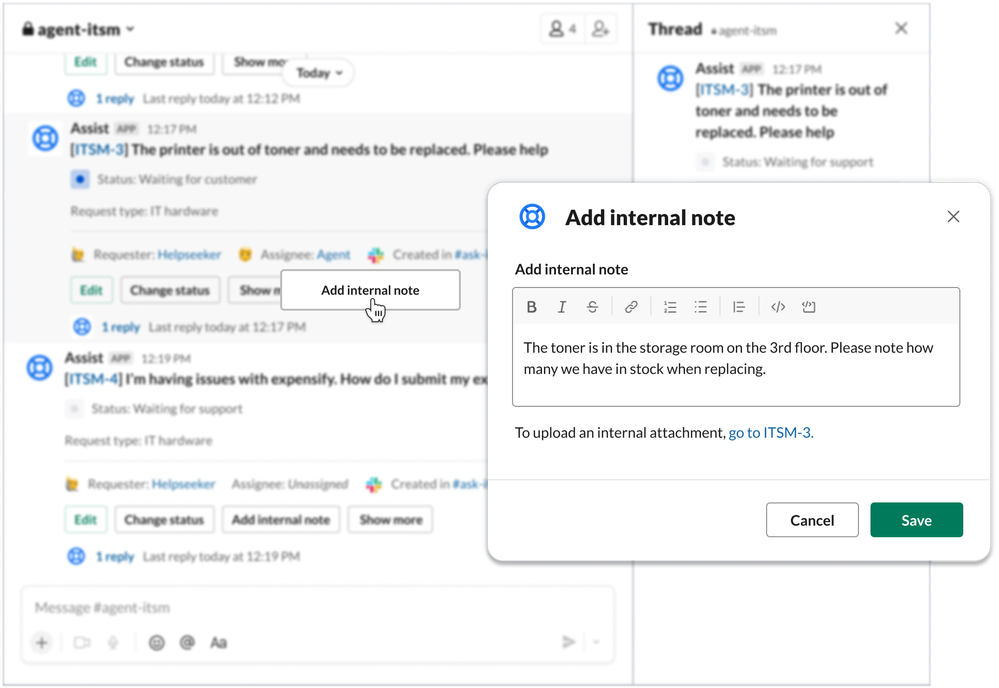Click Assist app avatar on ITSM-4 message
Viewport: 999px width, 688px height.
(40, 367)
